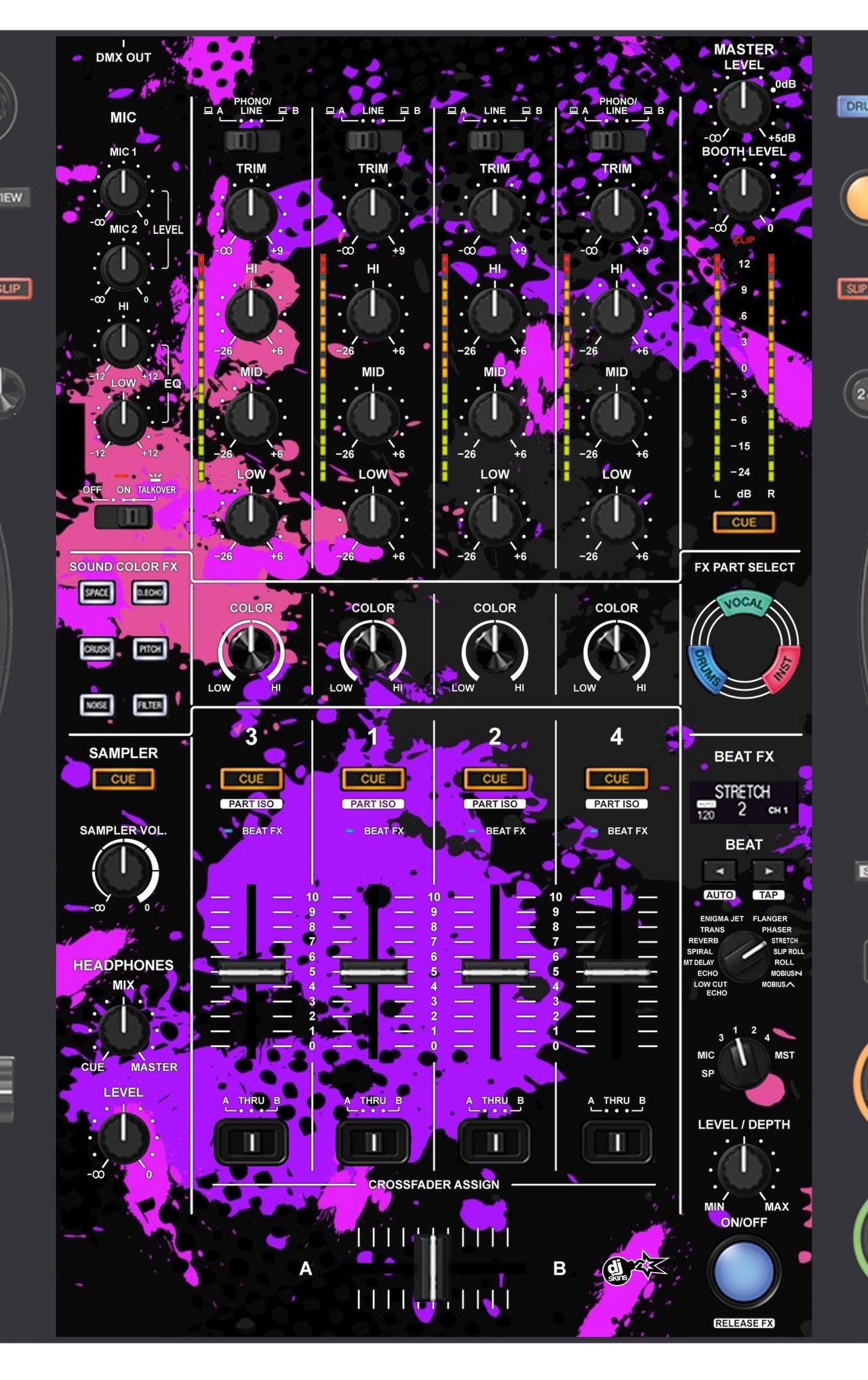Viewport: 868px width, 1380px height.
Task: Click the Beat FX STRETCH display
Action: (x=744, y=802)
